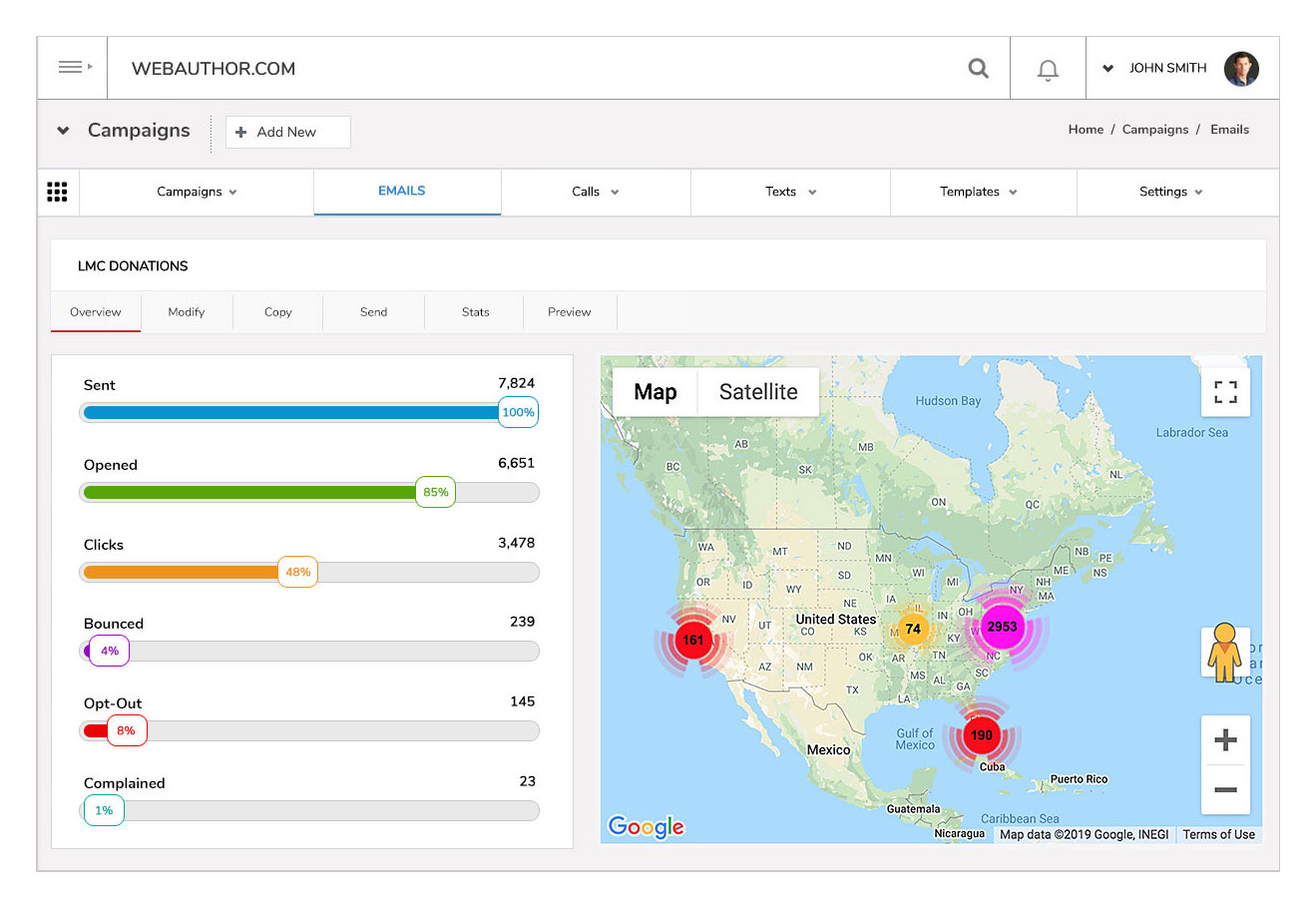Click John Smith's profile avatar
This screenshot has width=1316, height=908.
coord(1241,69)
